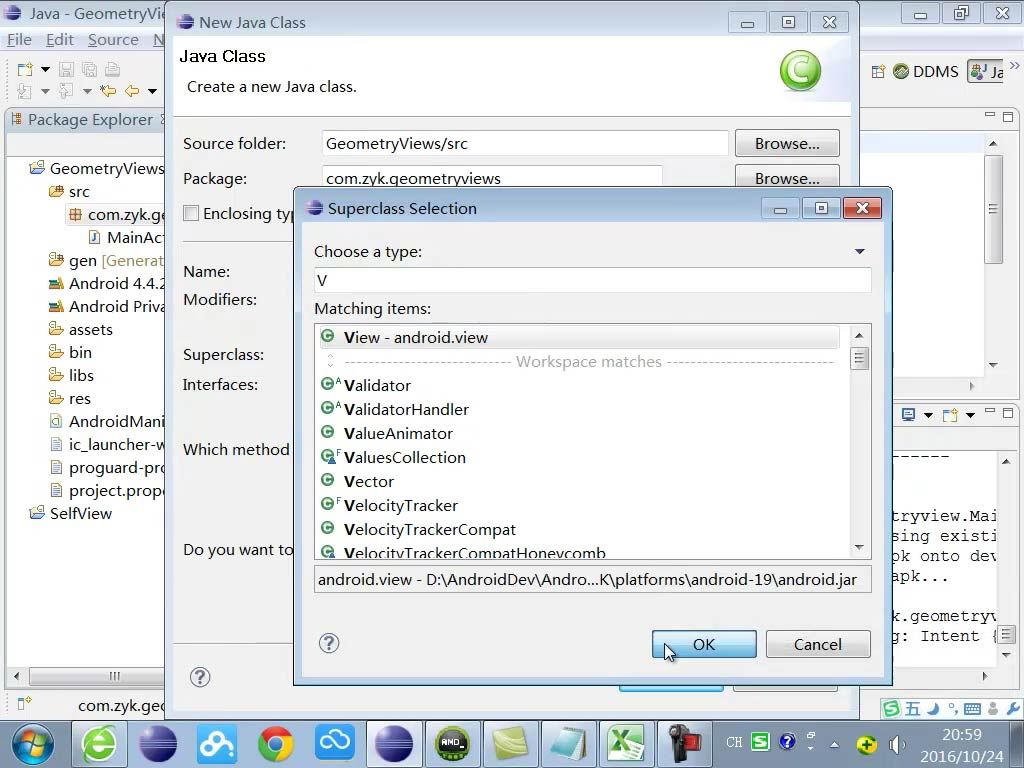Open the Windows Start menu
1024x768 pixels.
click(32, 744)
